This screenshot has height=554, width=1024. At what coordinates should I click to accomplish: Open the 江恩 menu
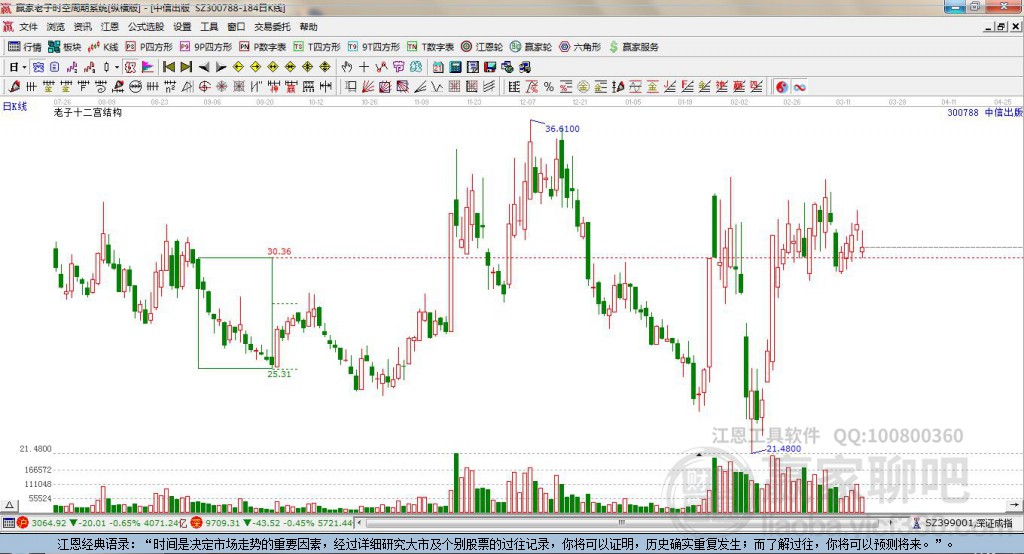(110, 27)
